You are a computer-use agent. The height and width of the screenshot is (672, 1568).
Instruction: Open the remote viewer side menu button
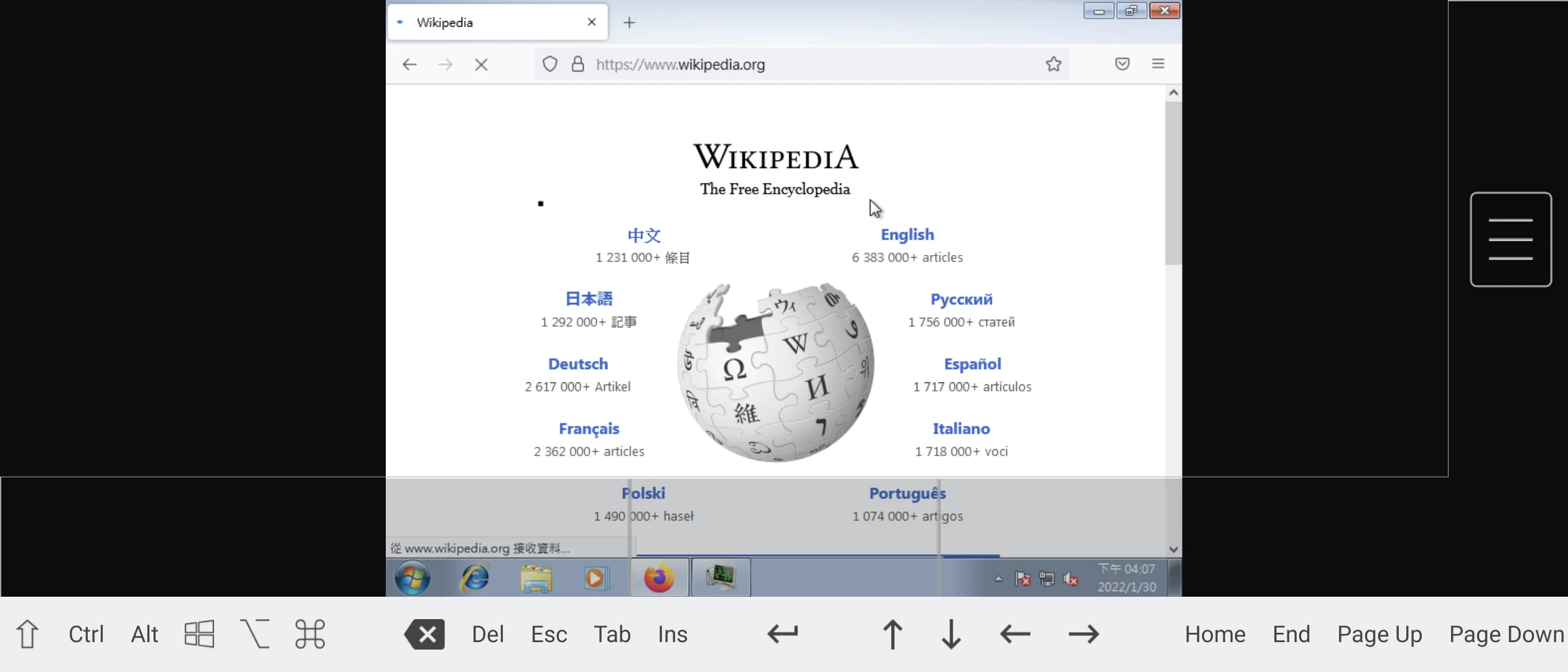pos(1510,240)
